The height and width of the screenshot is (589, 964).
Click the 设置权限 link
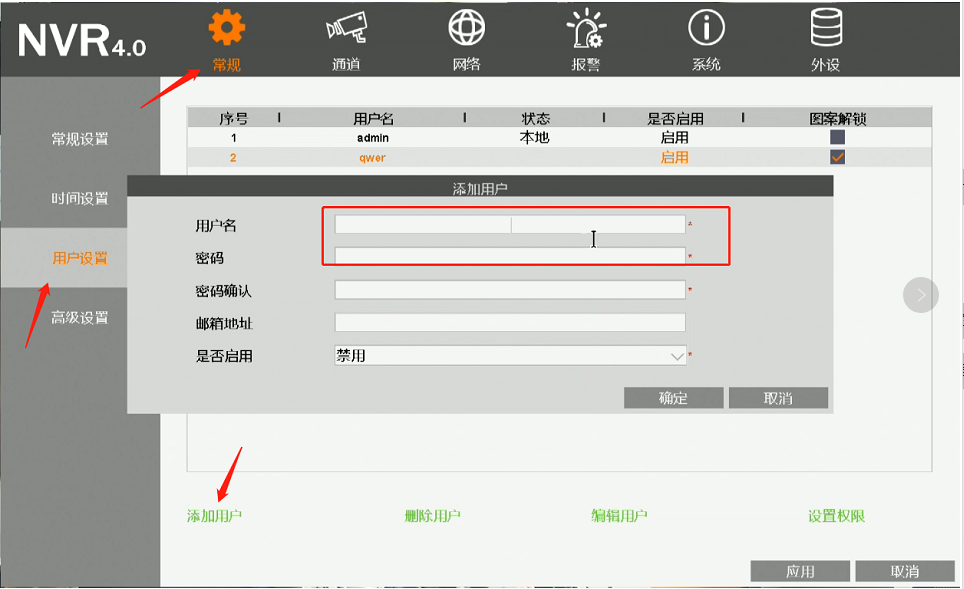click(836, 516)
